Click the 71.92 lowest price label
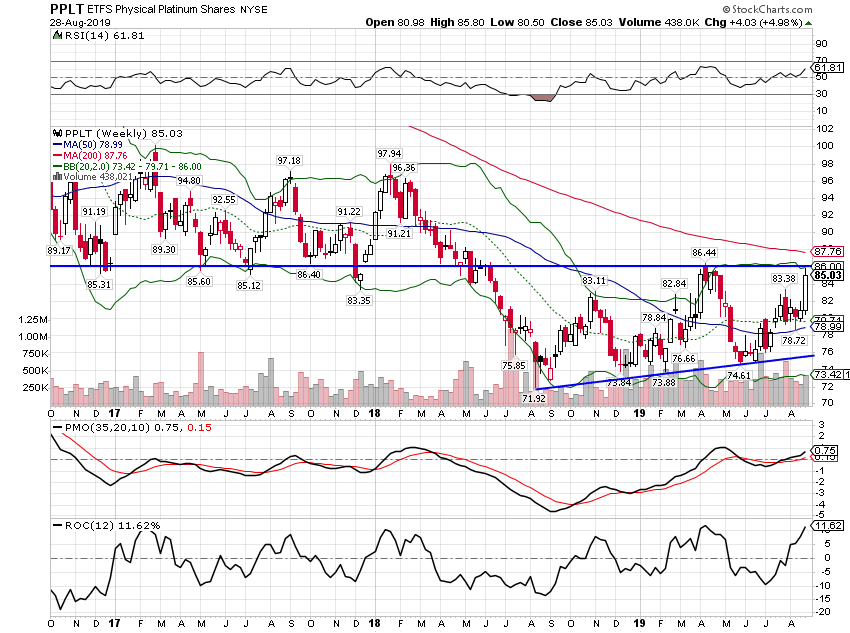This screenshot has width=850, height=633. coord(533,399)
